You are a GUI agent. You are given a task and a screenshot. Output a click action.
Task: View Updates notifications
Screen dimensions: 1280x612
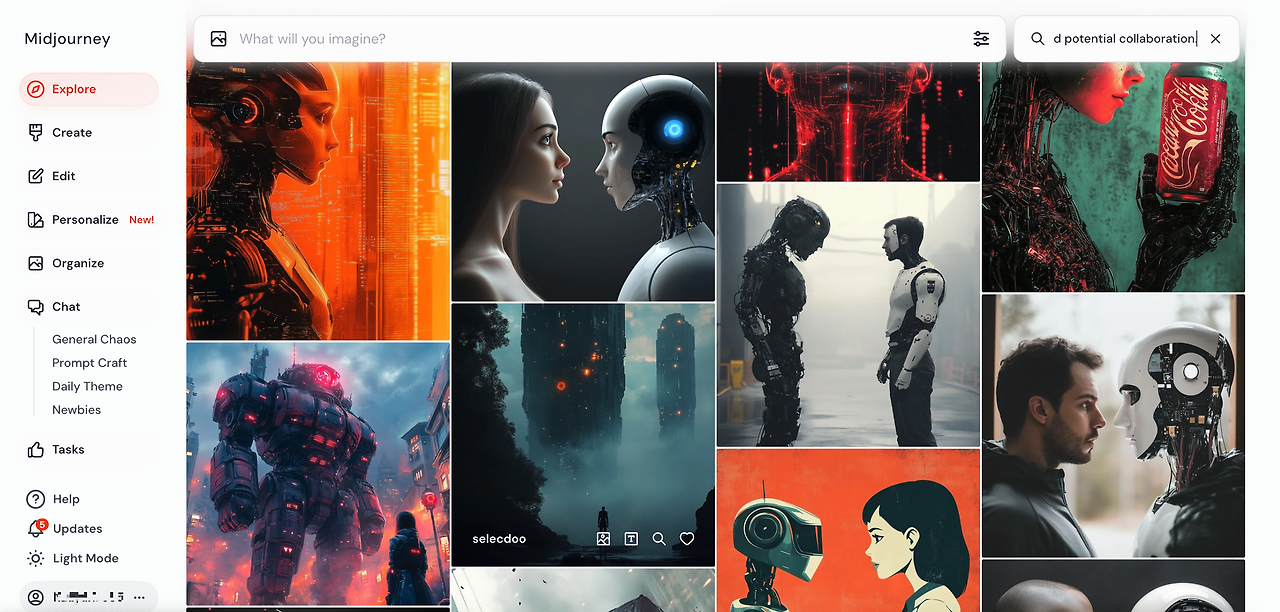coord(77,529)
